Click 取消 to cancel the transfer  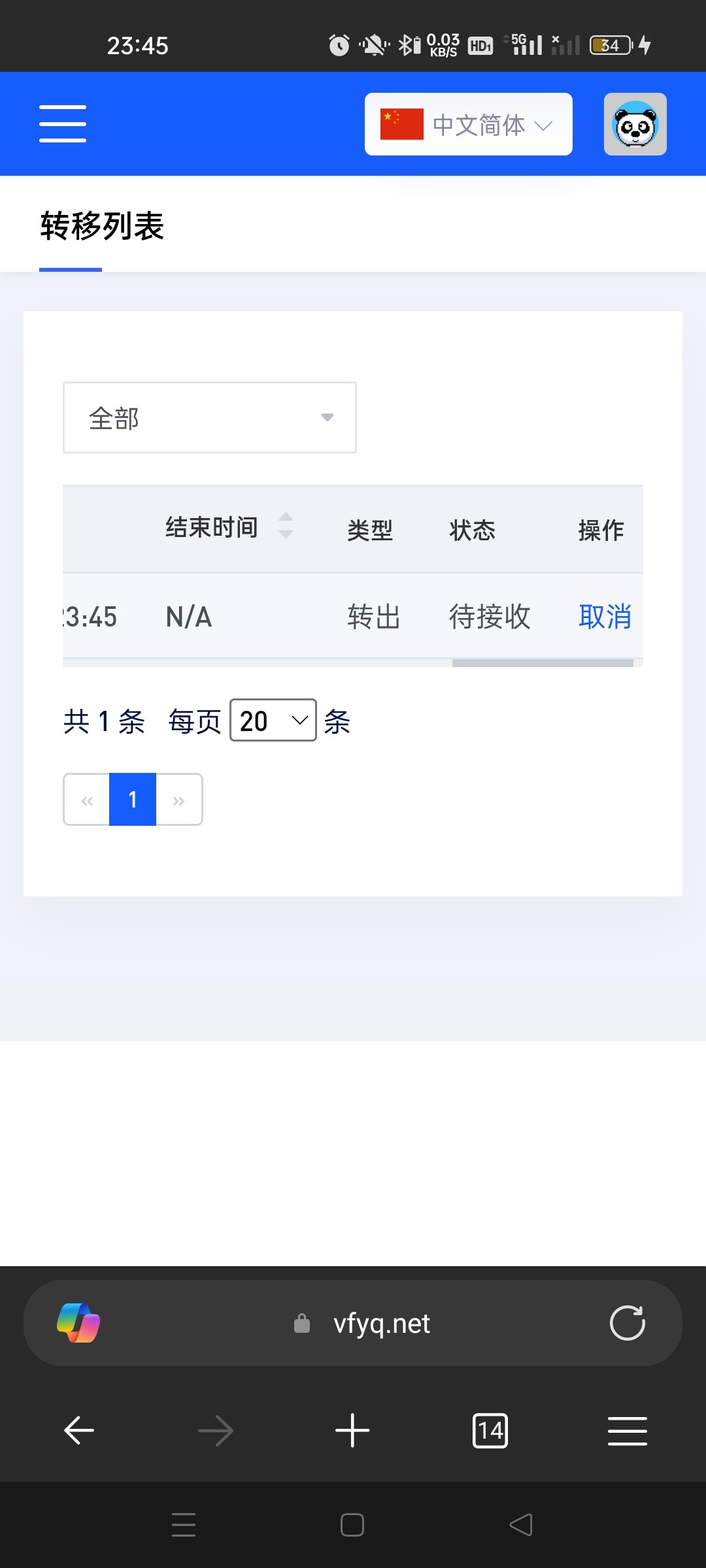click(x=605, y=616)
